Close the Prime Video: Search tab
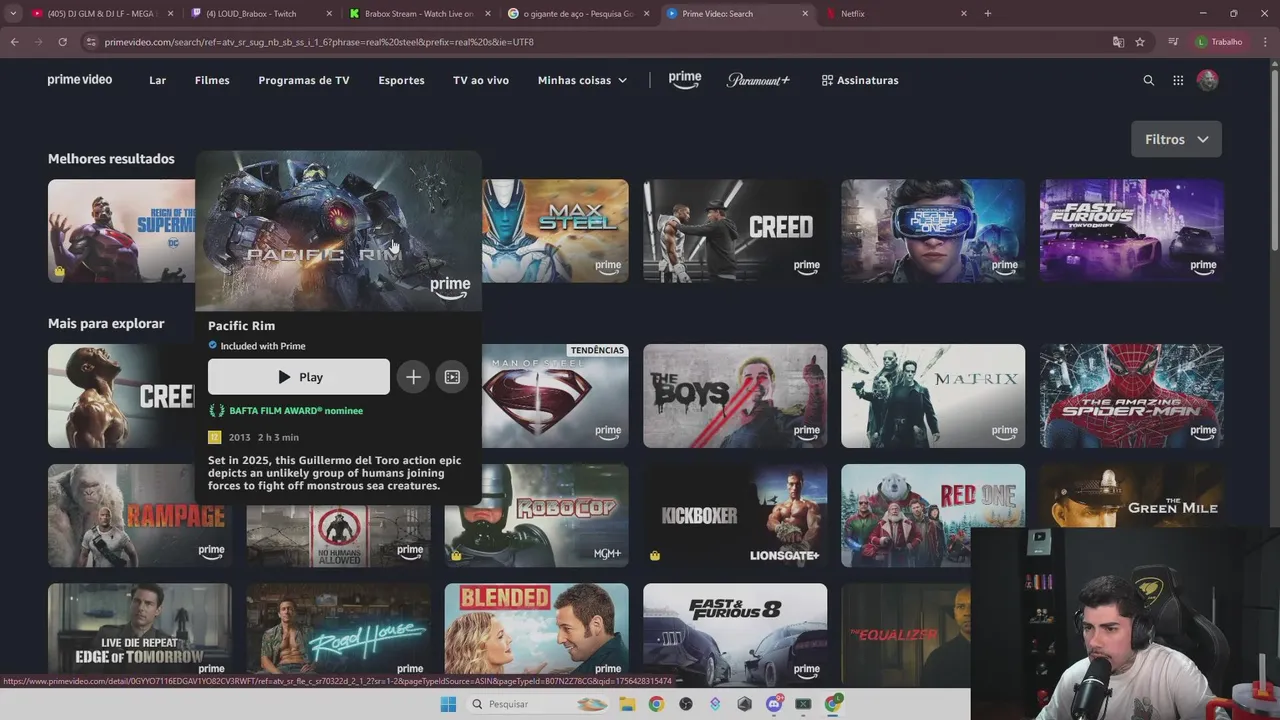Viewport: 1280px width, 720px height. click(805, 14)
